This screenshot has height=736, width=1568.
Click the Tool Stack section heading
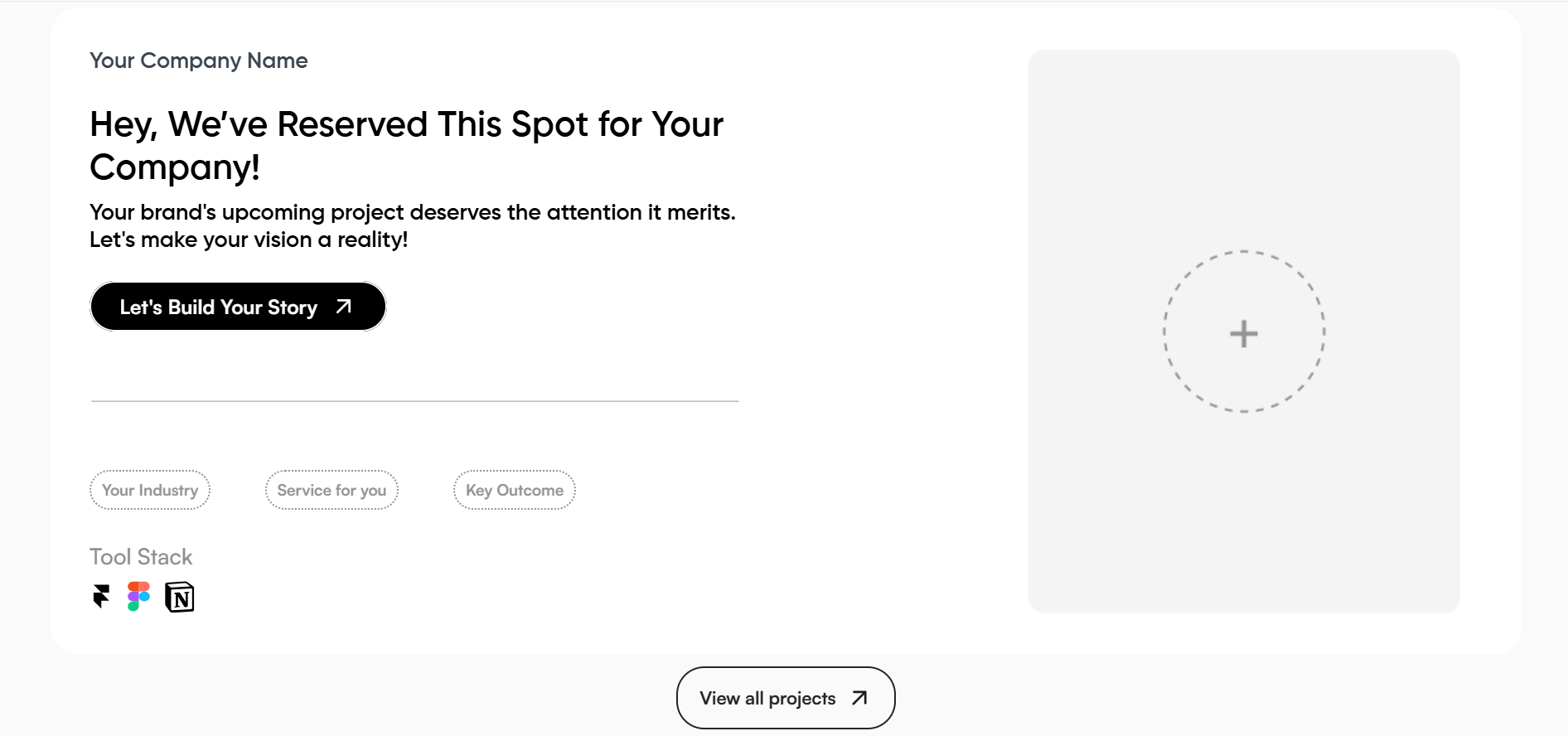tap(141, 556)
